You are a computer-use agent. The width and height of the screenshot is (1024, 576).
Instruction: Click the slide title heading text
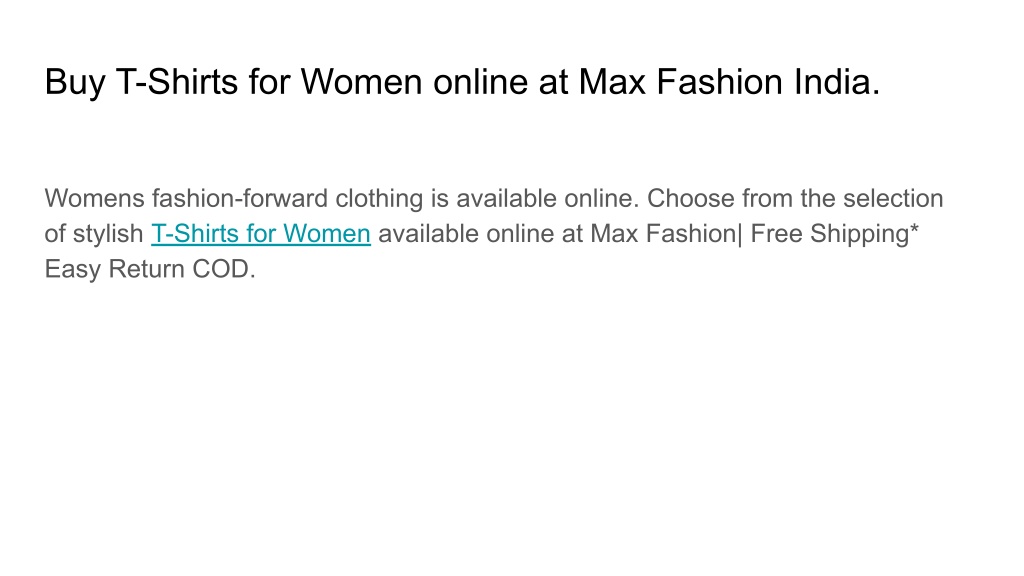point(462,82)
